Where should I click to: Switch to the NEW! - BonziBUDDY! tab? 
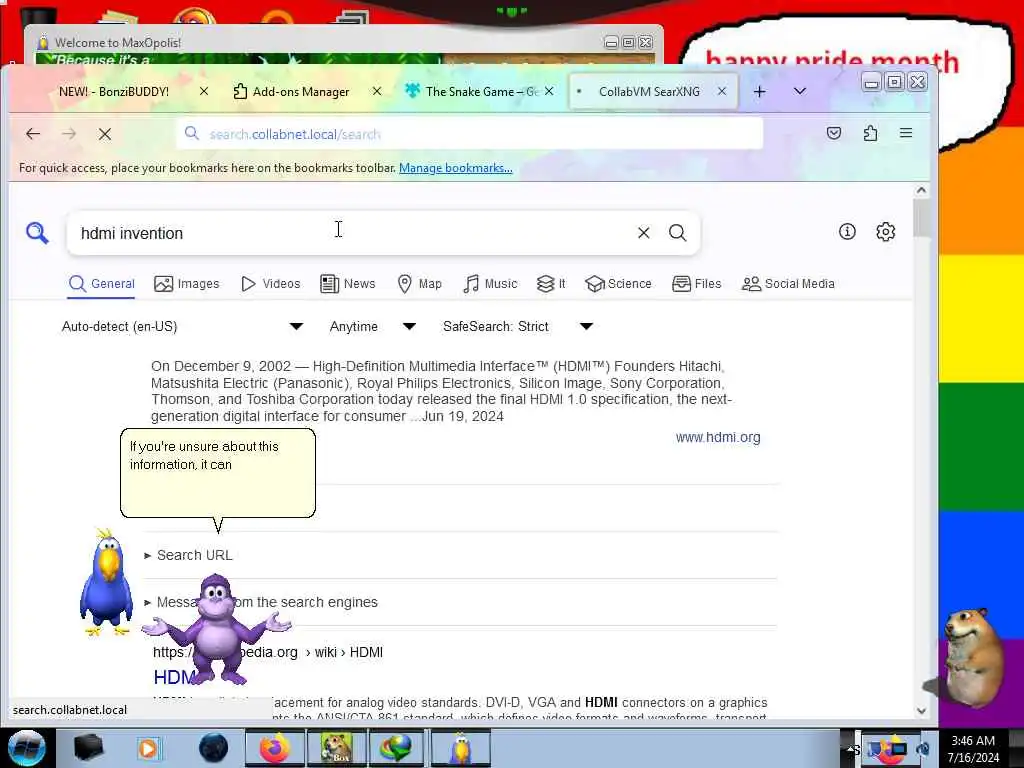(x=114, y=91)
